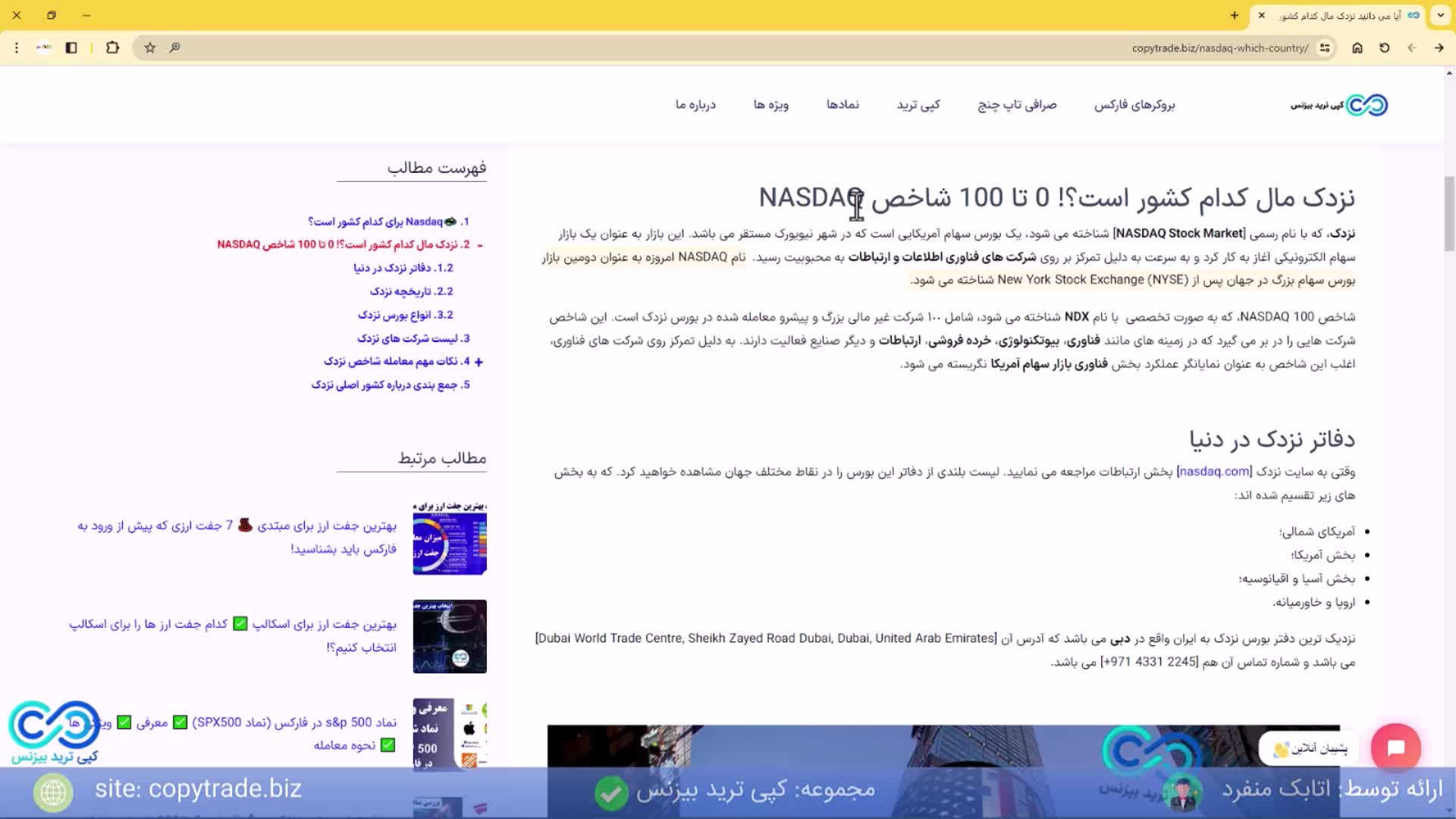Expand item 4 نکات مهم in the table of contents
Viewport: 1456px width, 819px height.
point(478,362)
